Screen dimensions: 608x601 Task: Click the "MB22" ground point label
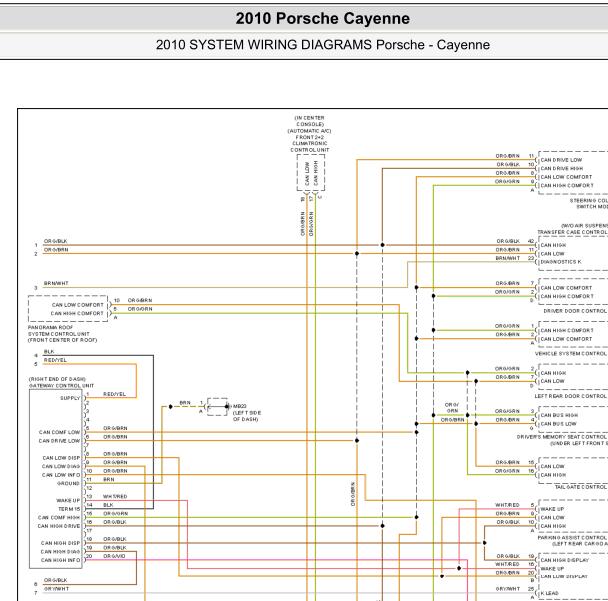pos(240,406)
